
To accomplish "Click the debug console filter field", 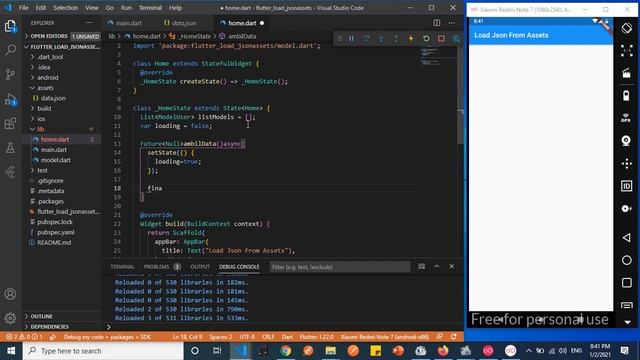I will (340, 267).
